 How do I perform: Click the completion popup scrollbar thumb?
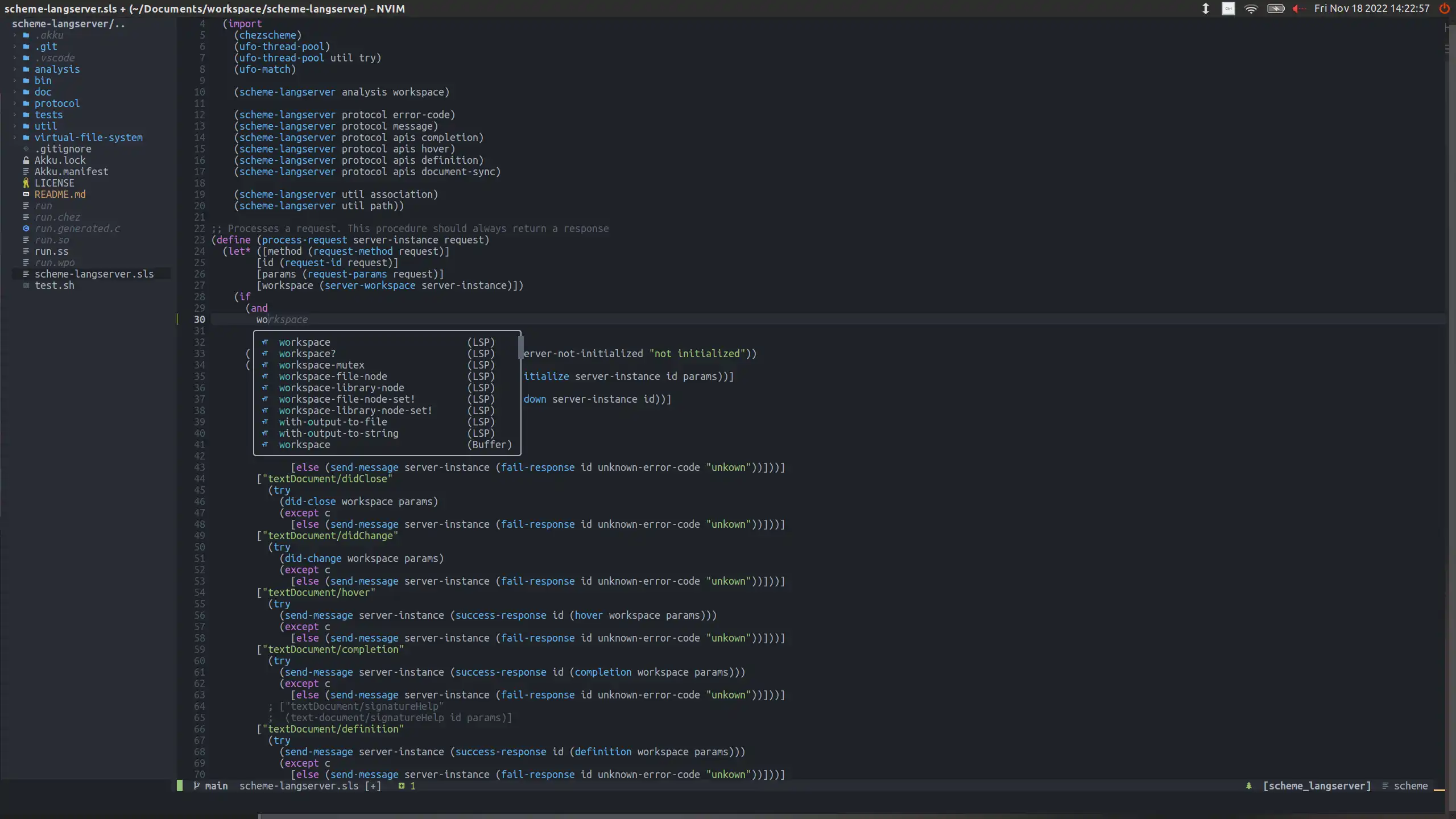click(x=520, y=348)
